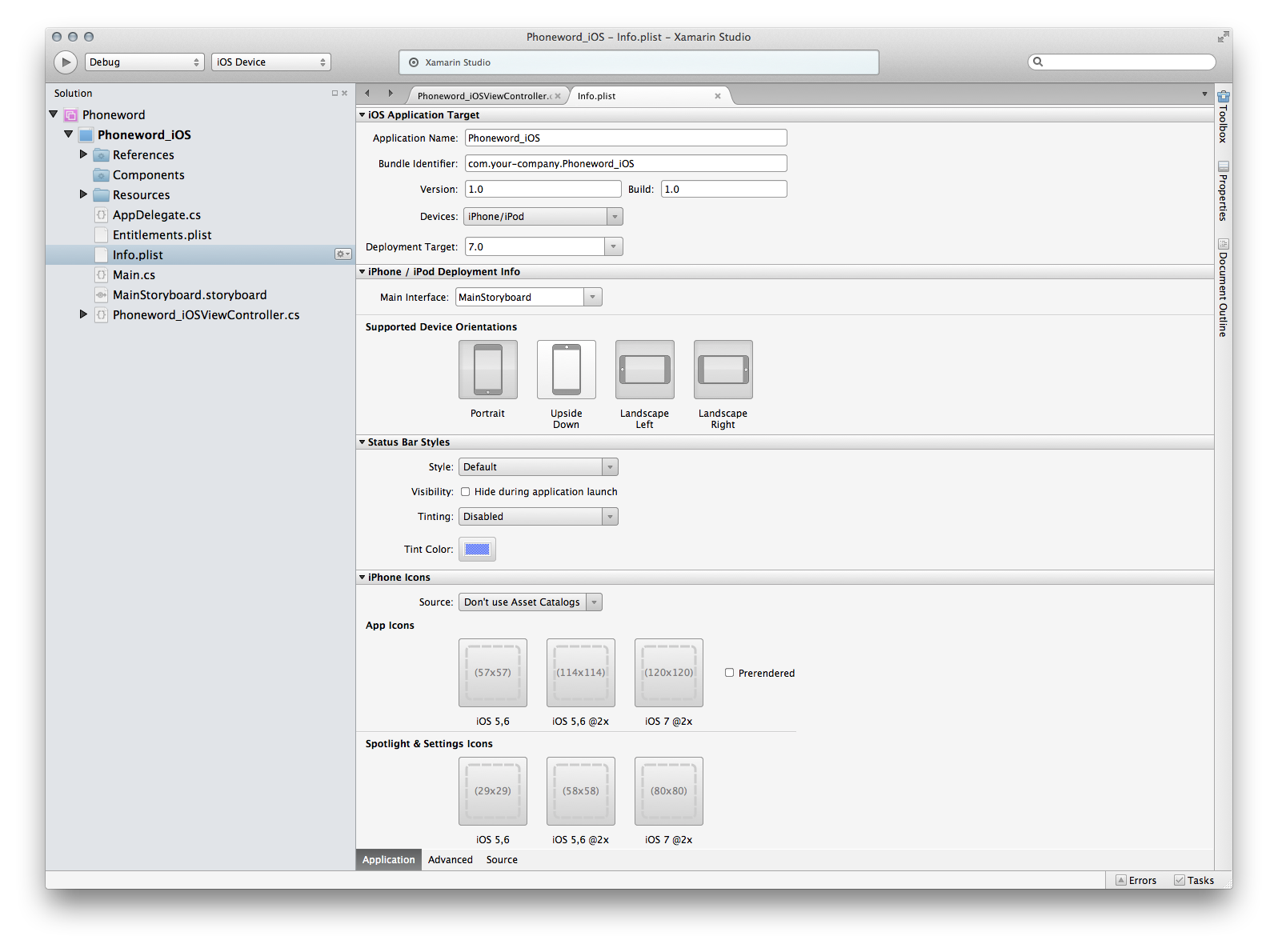Switch to Phoneword_iOSViewController tab
Viewport: 1278px width, 952px height.
pos(483,96)
